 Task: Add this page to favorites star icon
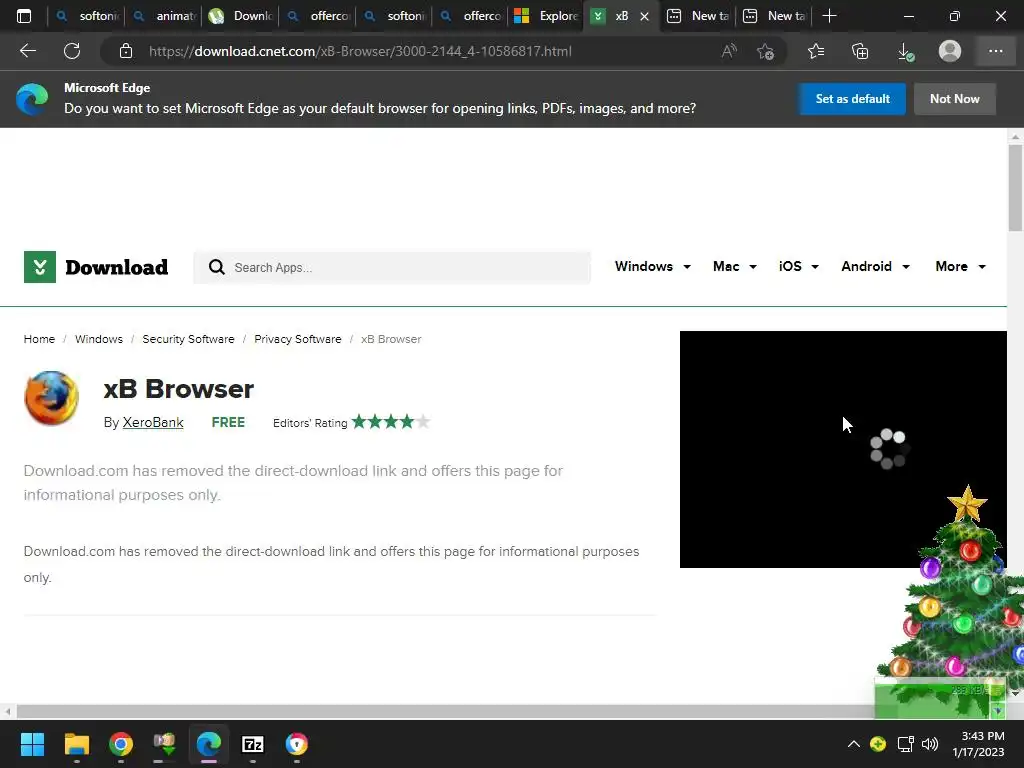[765, 51]
